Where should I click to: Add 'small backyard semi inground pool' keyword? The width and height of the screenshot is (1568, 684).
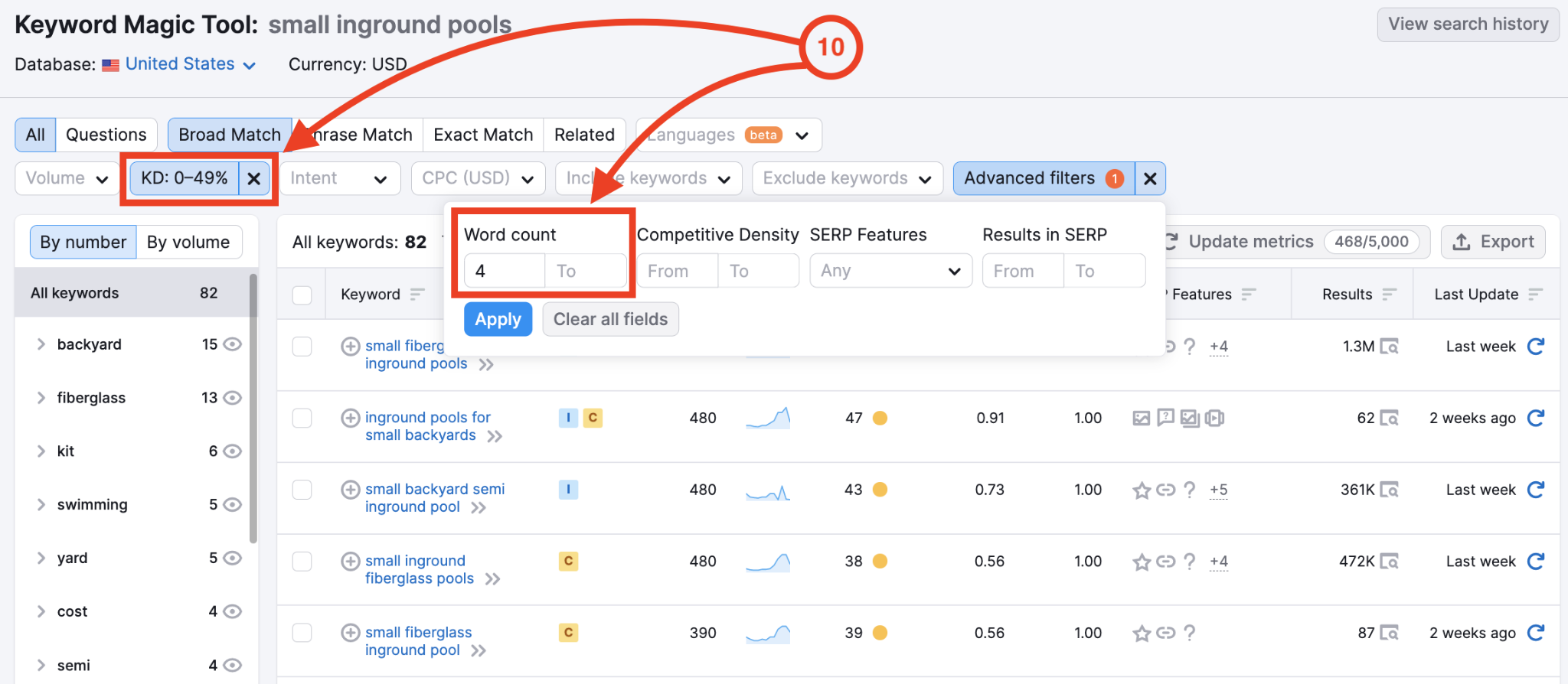pyautogui.click(x=350, y=489)
